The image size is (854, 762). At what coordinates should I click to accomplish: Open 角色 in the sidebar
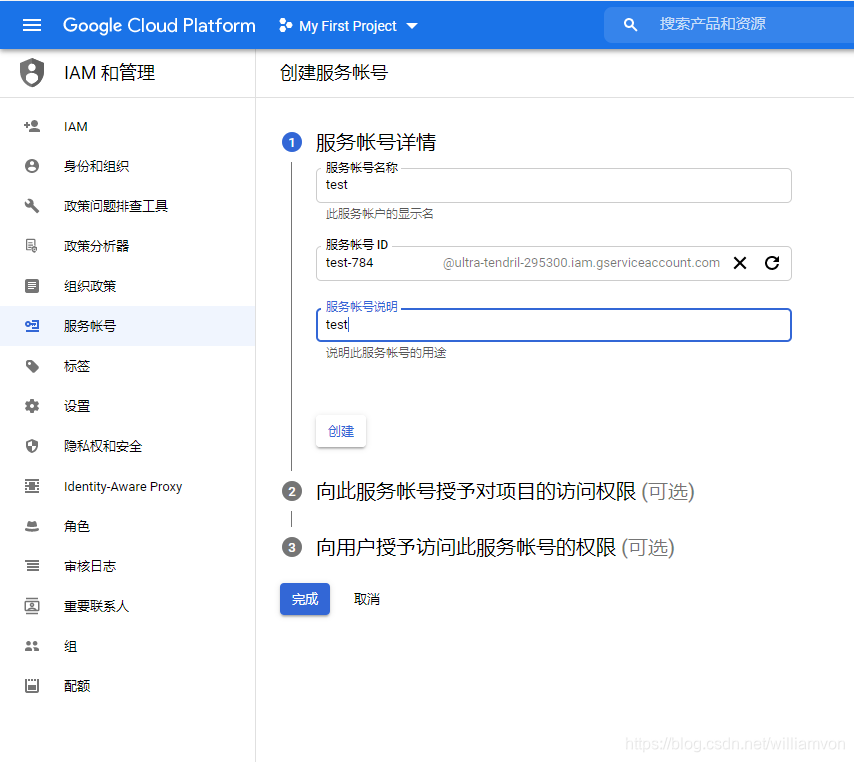127,526
